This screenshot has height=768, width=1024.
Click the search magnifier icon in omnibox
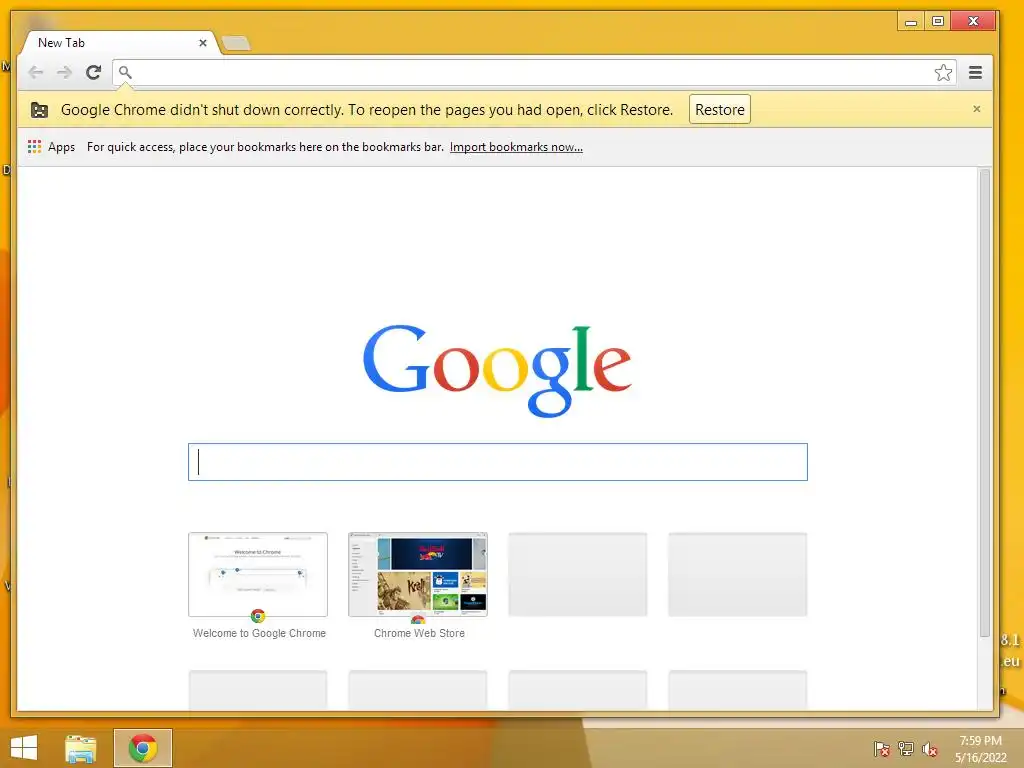(x=125, y=72)
